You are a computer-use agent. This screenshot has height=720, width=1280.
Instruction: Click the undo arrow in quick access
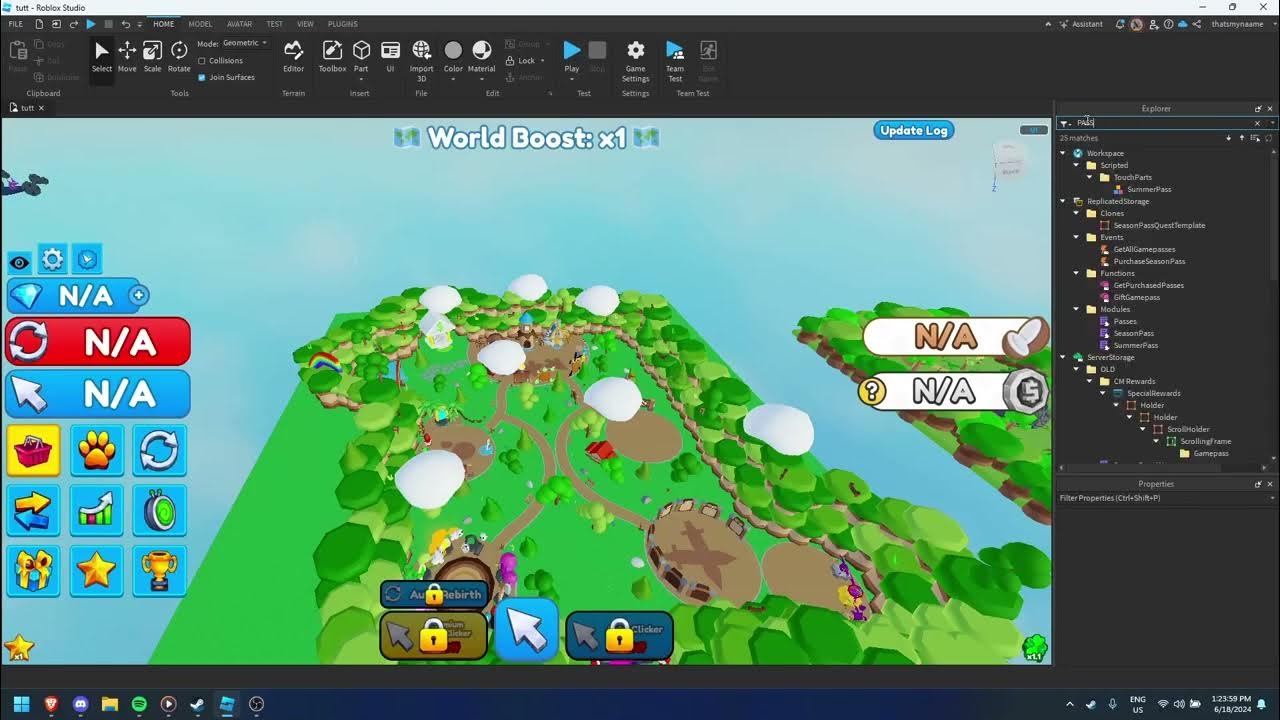pyautogui.click(x=127, y=24)
